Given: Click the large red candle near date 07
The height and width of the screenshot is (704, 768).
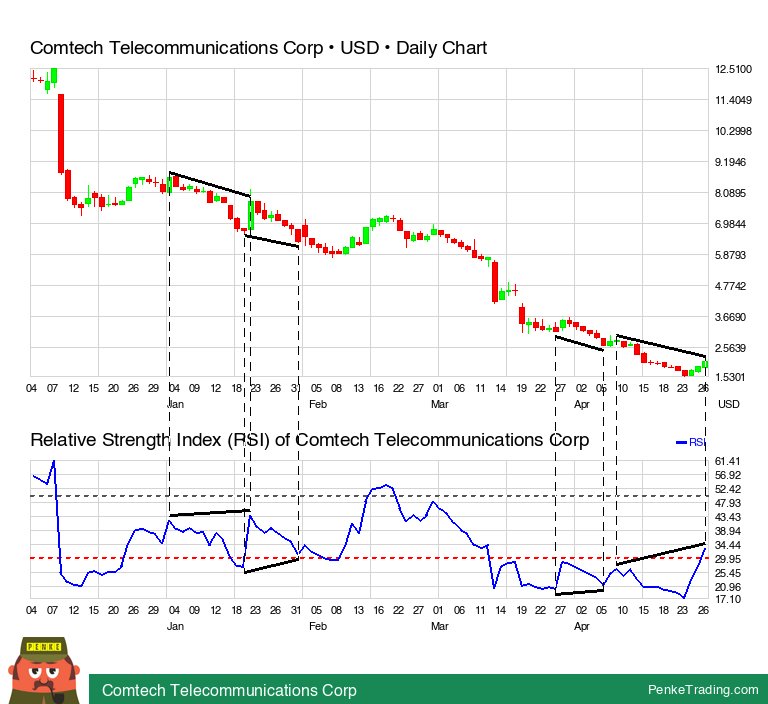Looking at the screenshot, I should (x=61, y=133).
